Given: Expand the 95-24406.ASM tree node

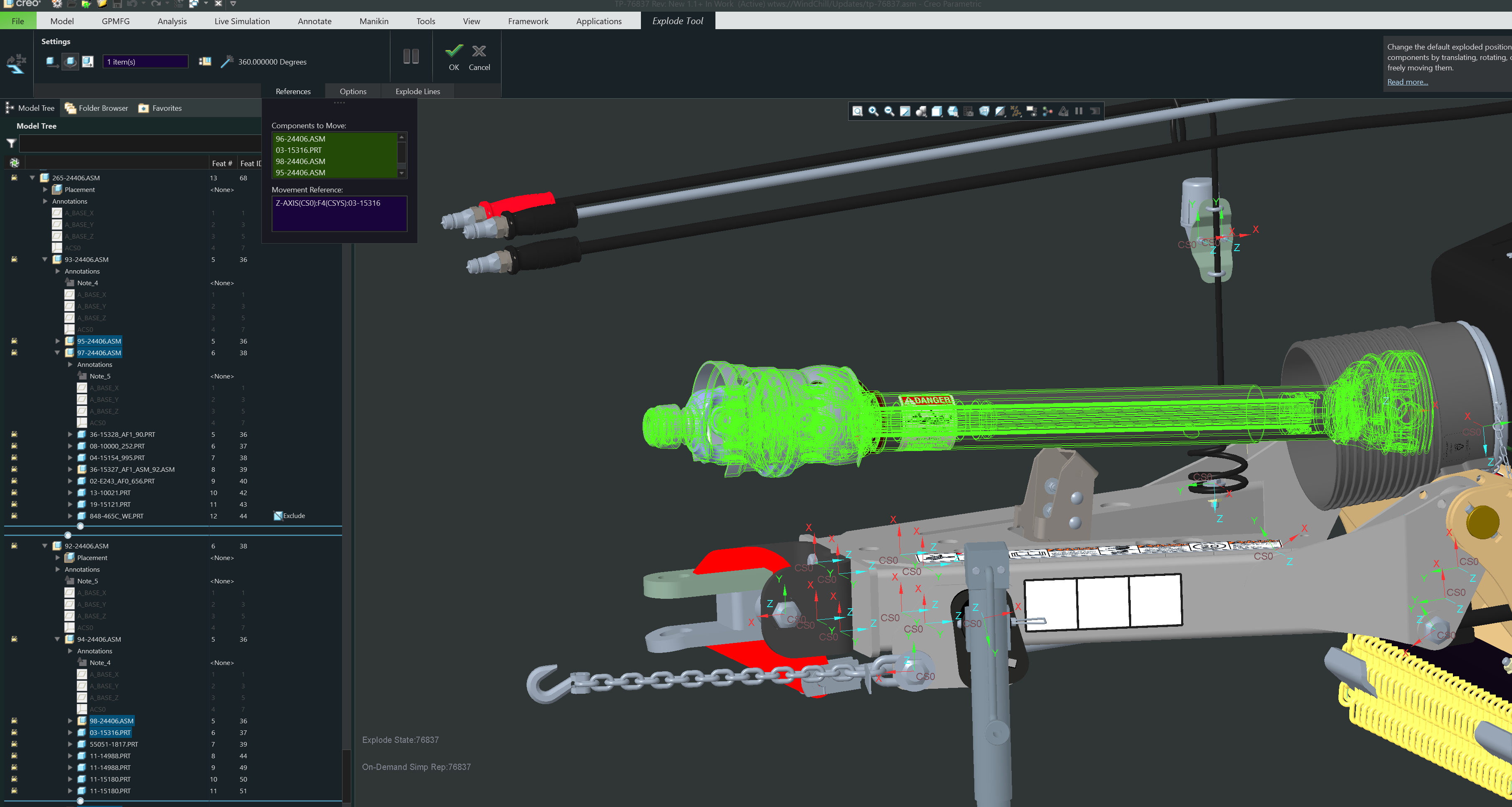Looking at the screenshot, I should [57, 341].
